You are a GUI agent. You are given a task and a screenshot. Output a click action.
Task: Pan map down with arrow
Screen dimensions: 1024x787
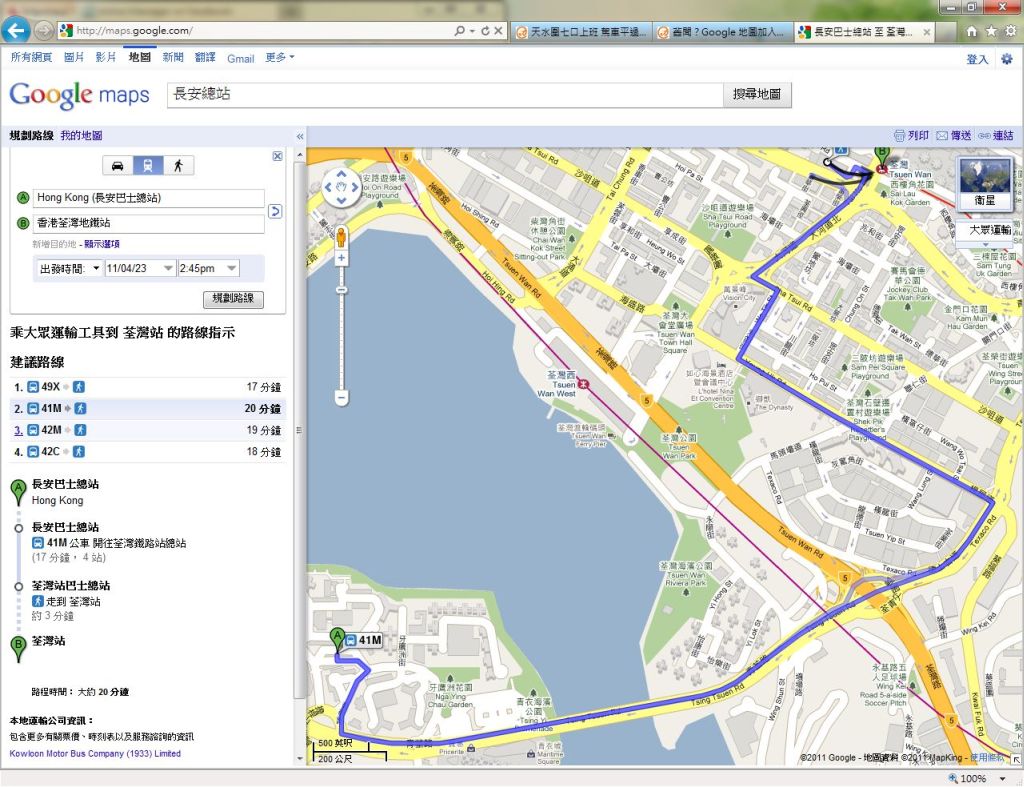point(341,200)
